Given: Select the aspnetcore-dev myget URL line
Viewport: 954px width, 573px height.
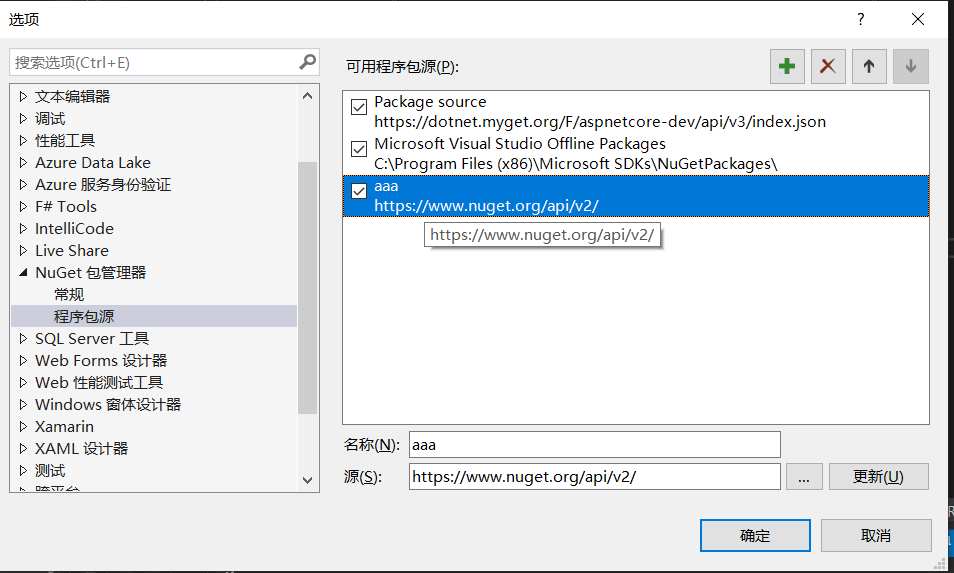Looking at the screenshot, I should click(x=600, y=122).
